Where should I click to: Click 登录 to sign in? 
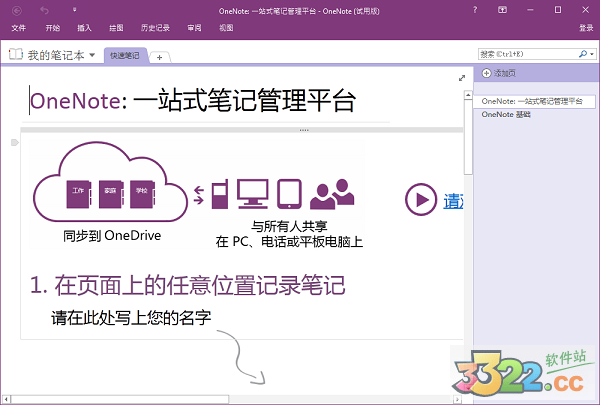click(586, 28)
